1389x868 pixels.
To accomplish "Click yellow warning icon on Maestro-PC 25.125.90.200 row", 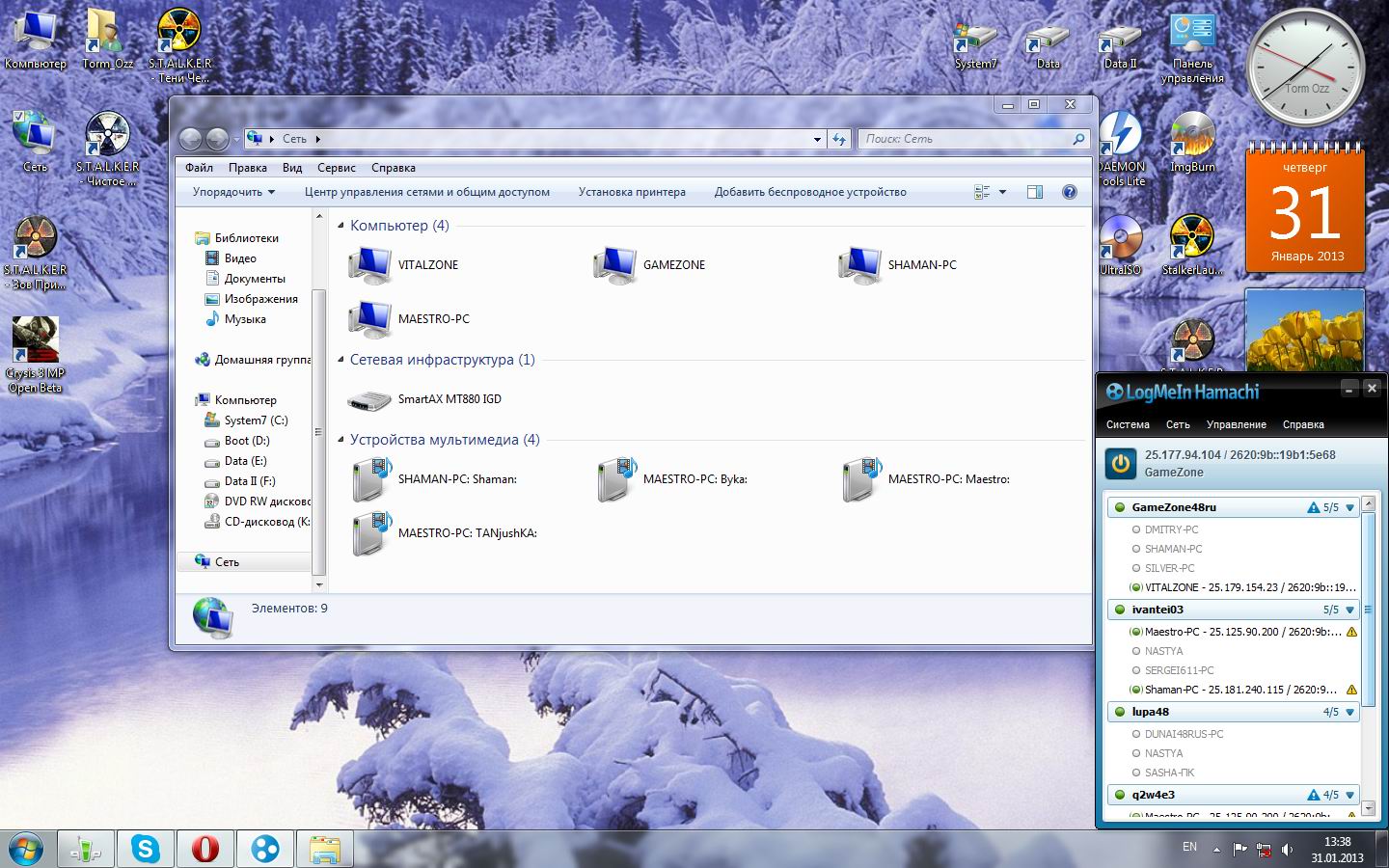I will click(1351, 633).
